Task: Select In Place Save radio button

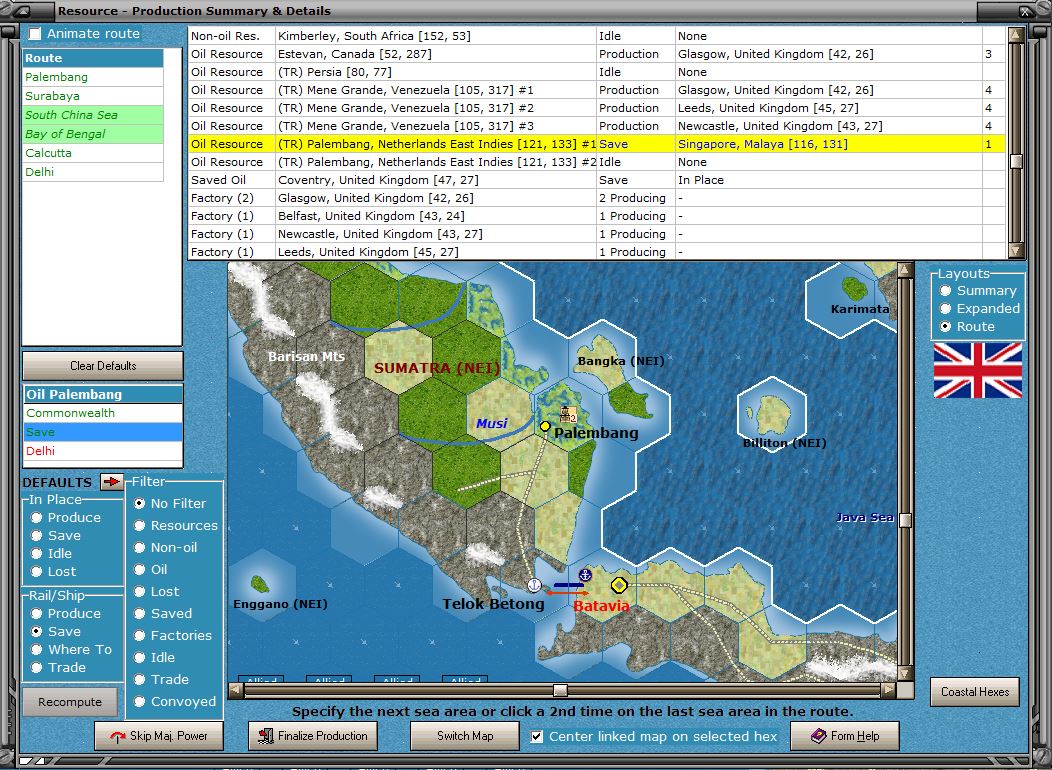Action: tap(36, 535)
